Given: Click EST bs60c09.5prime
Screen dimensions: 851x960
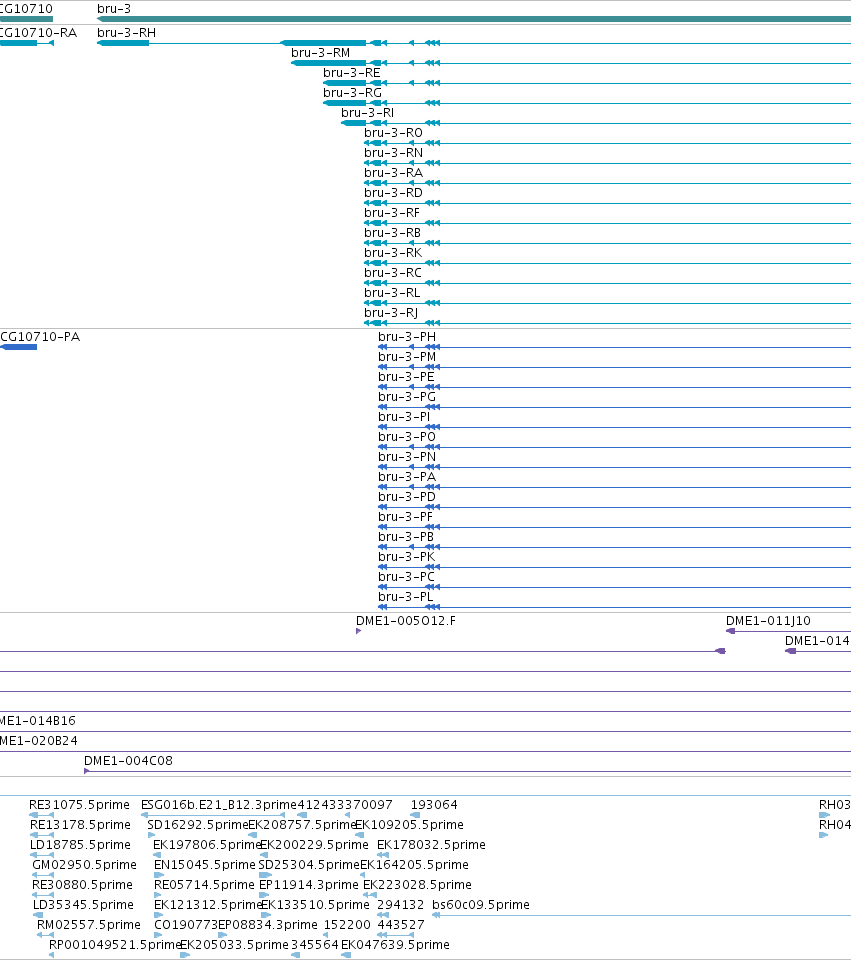Looking at the screenshot, I should point(481,905).
